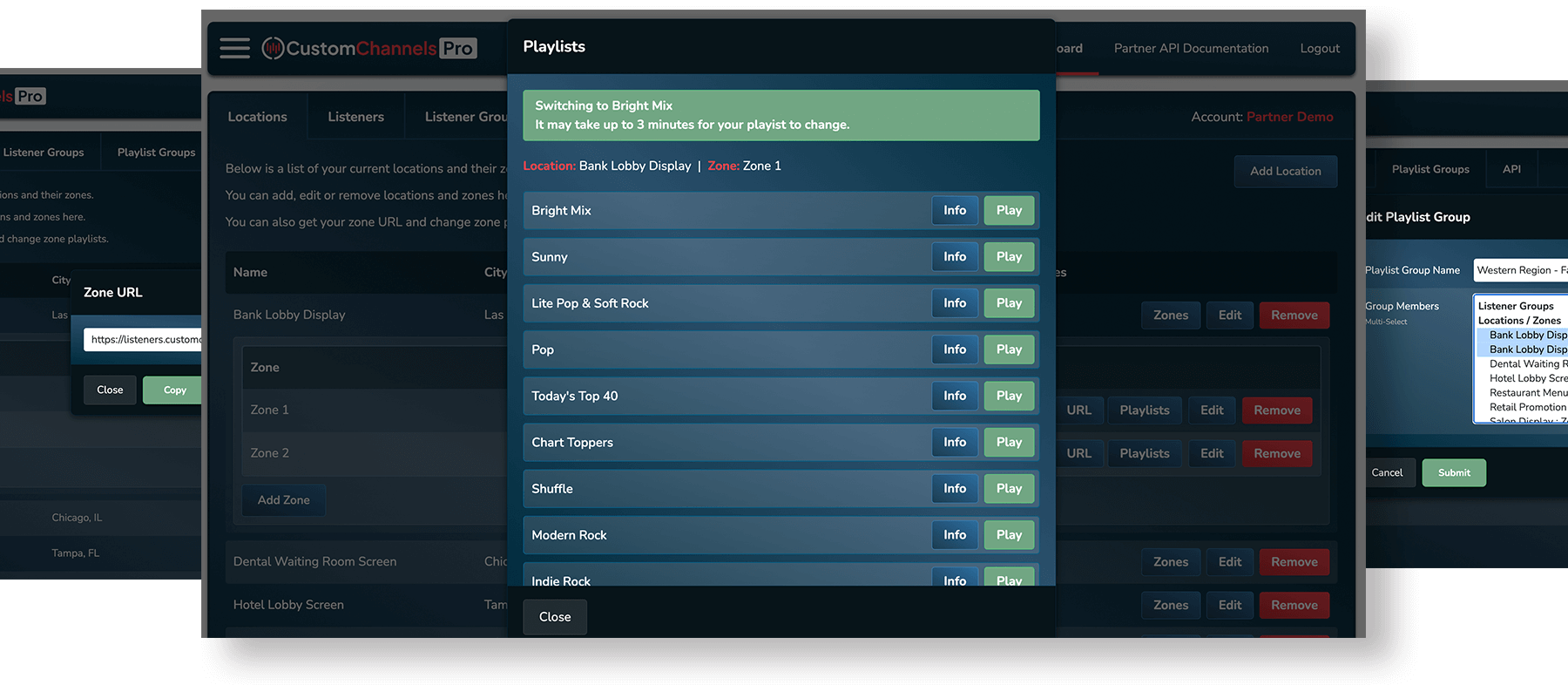
Task: Start the Shuffle playlist
Action: [1009, 489]
